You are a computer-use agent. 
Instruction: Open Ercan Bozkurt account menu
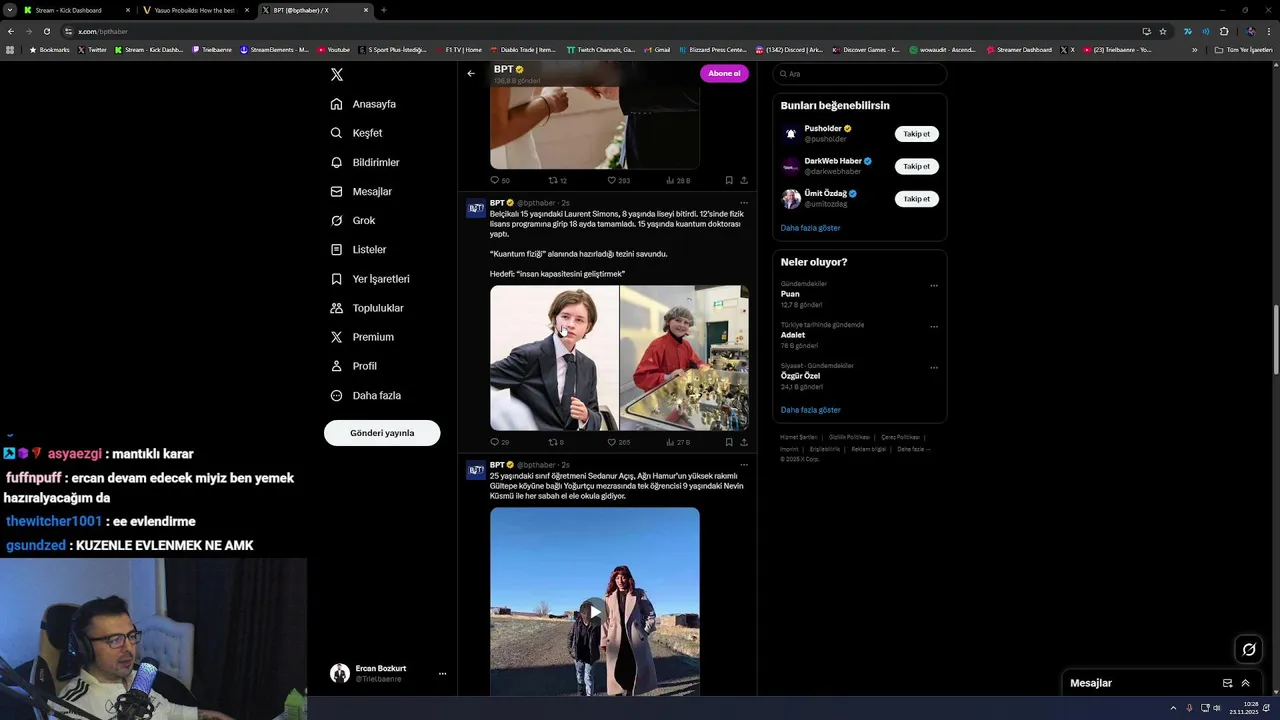(388, 674)
